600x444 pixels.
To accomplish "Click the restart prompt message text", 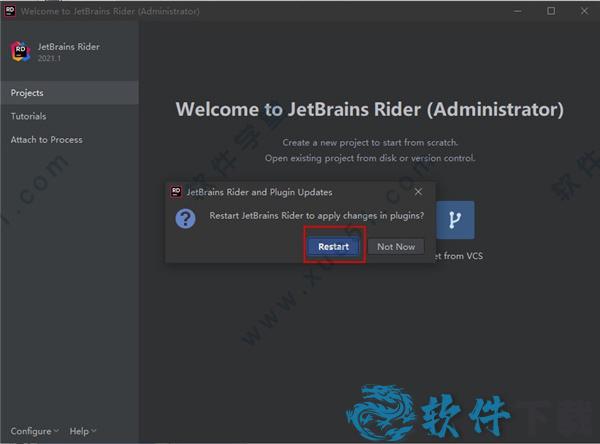I will [x=316, y=216].
